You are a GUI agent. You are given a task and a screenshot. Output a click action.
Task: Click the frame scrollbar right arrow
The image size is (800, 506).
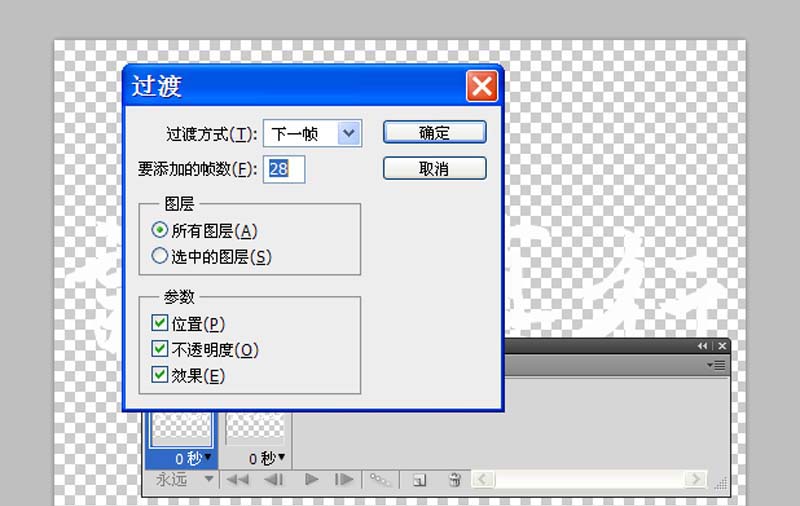click(x=696, y=479)
